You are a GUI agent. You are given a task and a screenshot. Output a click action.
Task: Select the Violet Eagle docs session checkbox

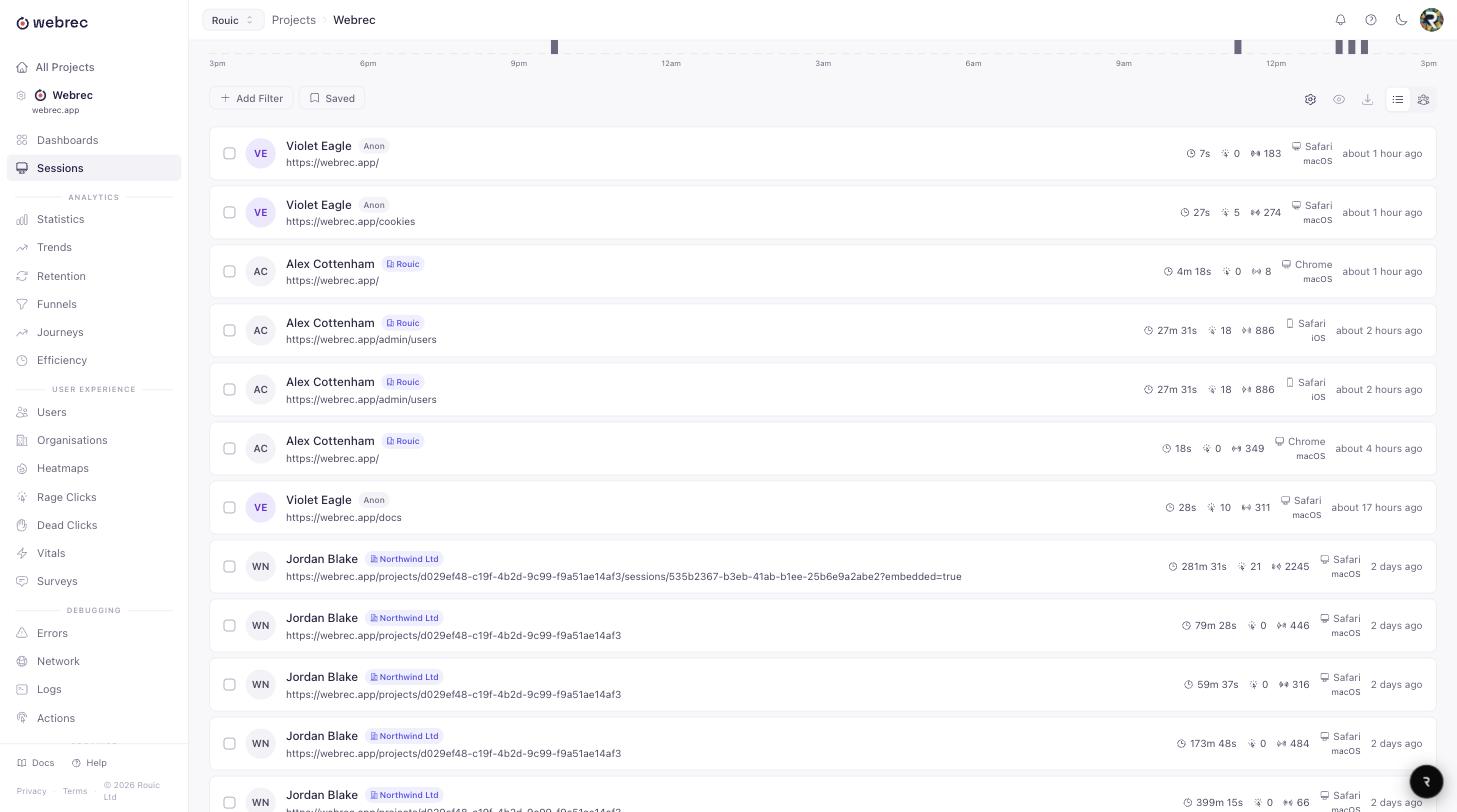coord(229,507)
